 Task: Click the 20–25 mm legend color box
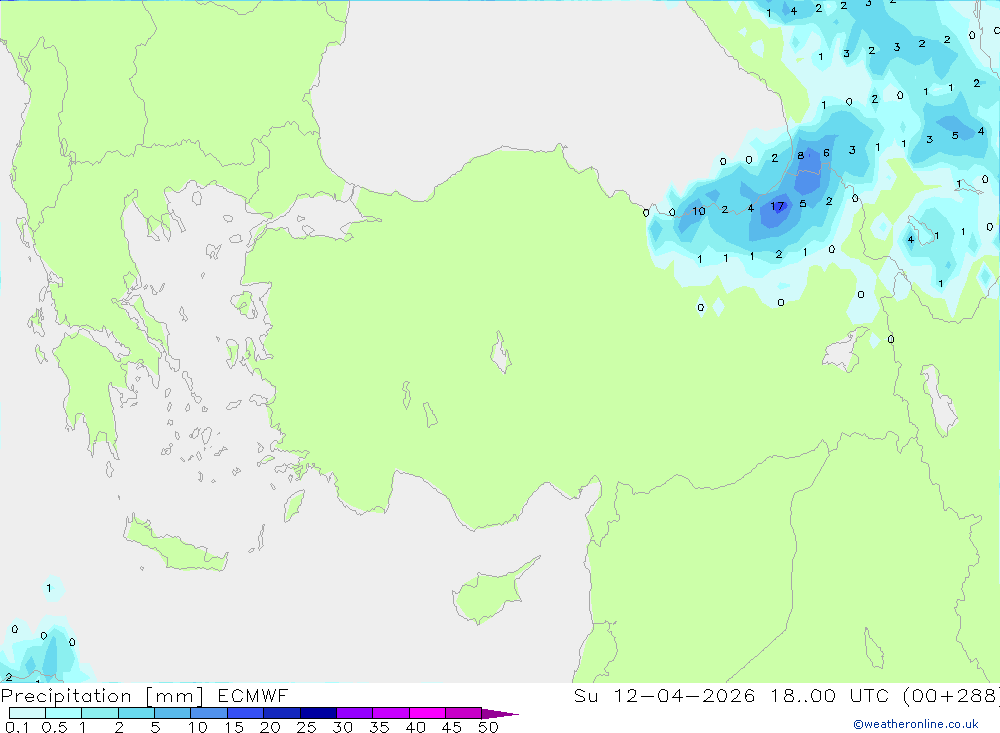tap(282, 713)
